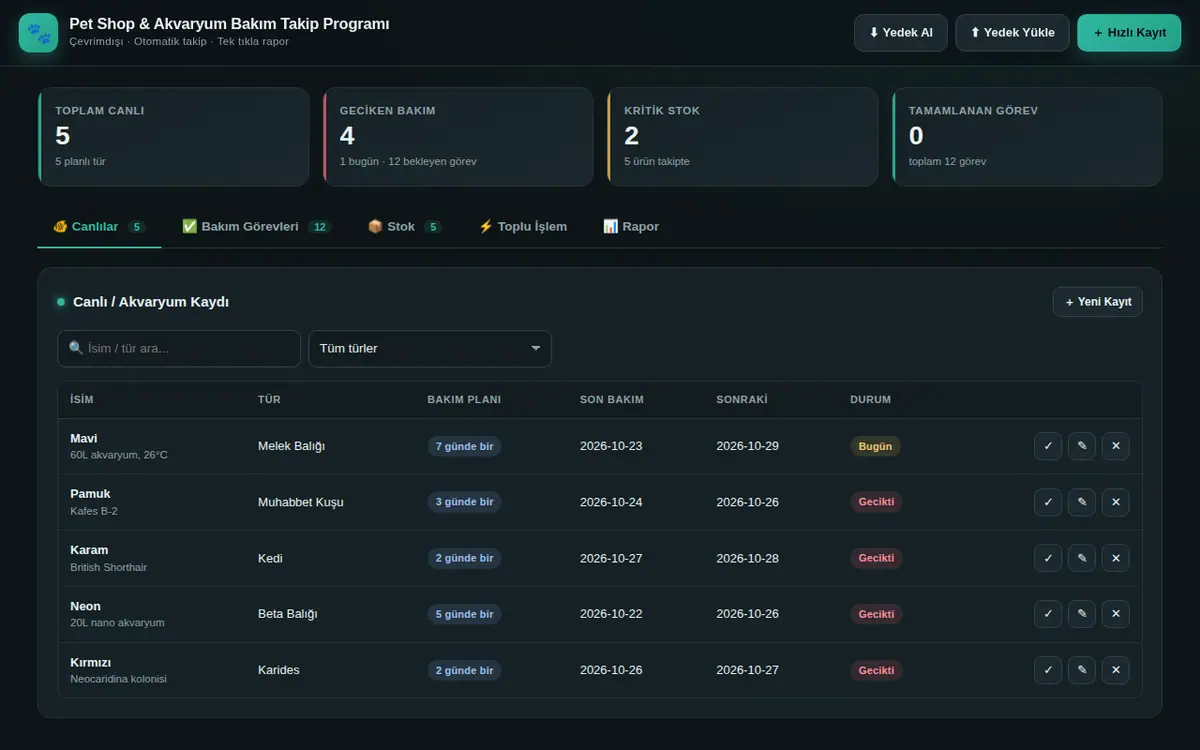Click the Bugün status badge for Mavi

875,446
